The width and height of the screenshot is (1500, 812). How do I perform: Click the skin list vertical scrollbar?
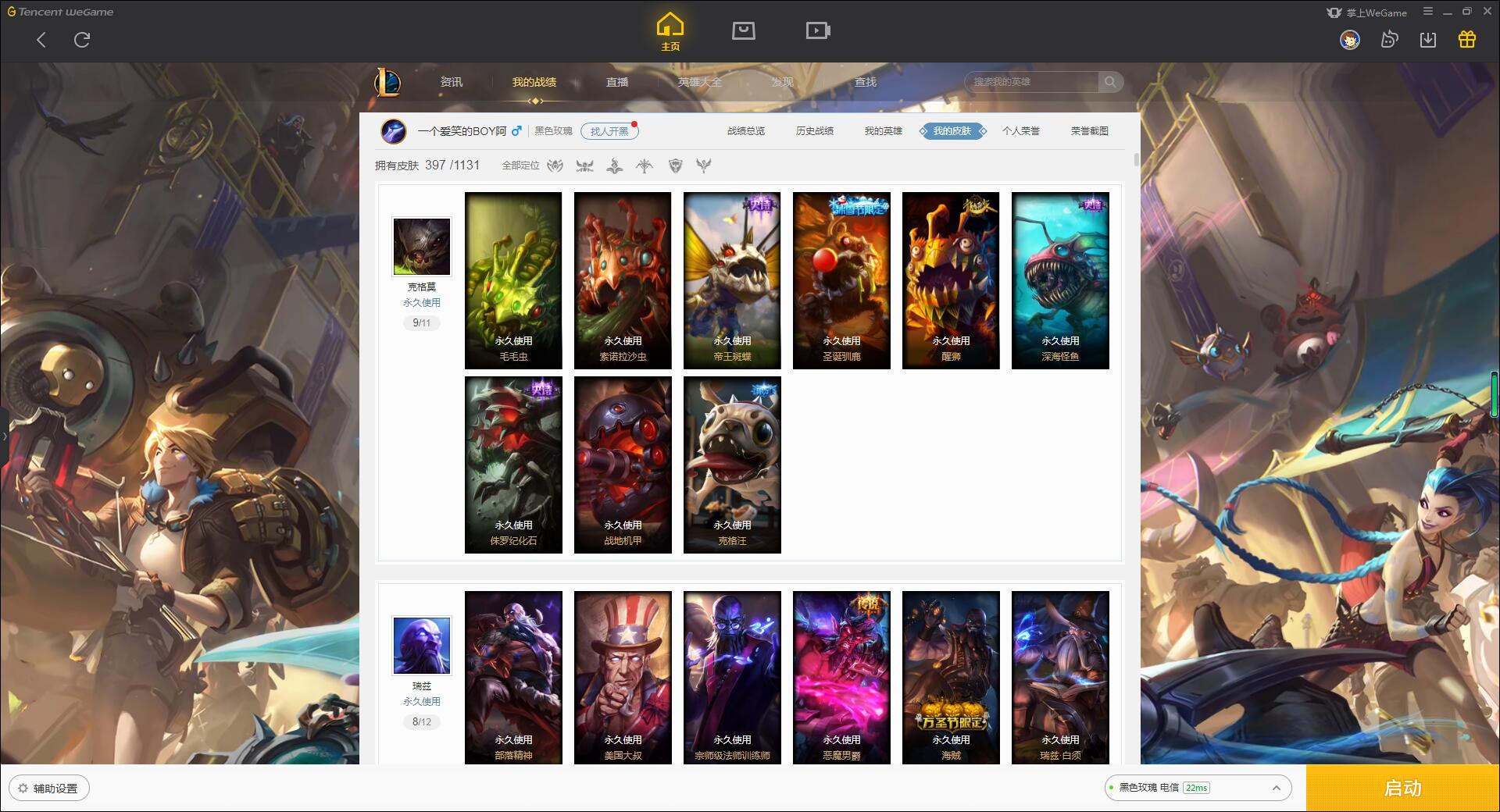[1136, 159]
